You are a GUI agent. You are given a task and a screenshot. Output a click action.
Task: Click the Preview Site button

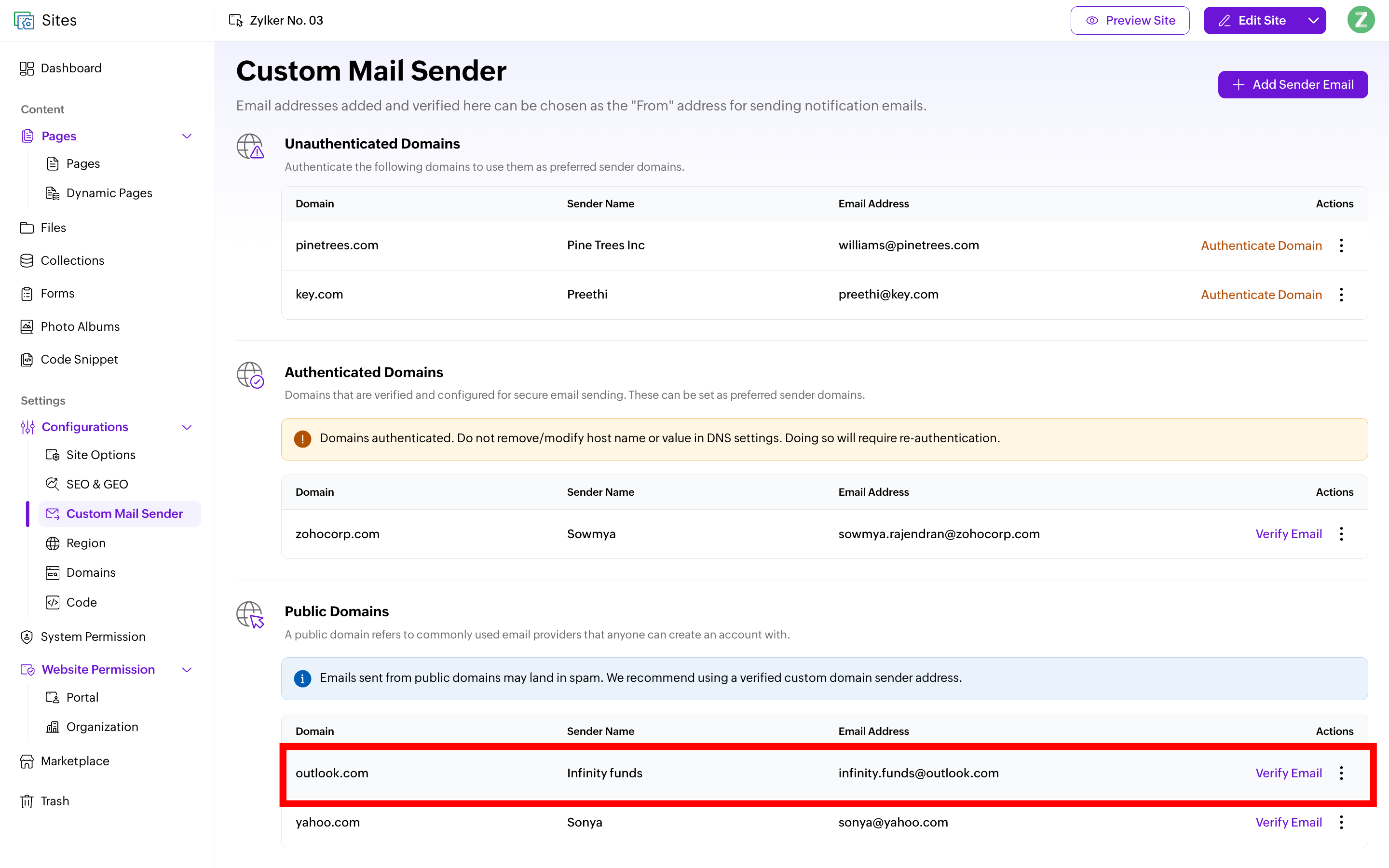point(1130,21)
